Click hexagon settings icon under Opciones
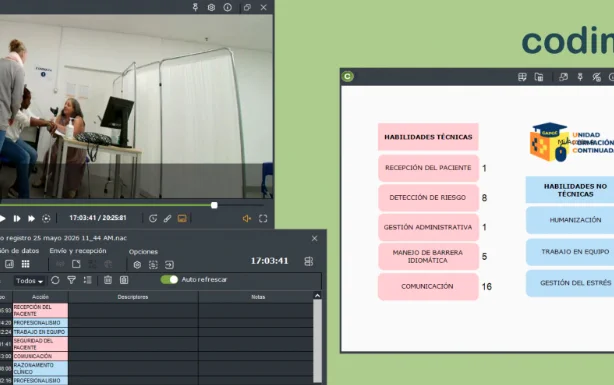 coord(137,265)
